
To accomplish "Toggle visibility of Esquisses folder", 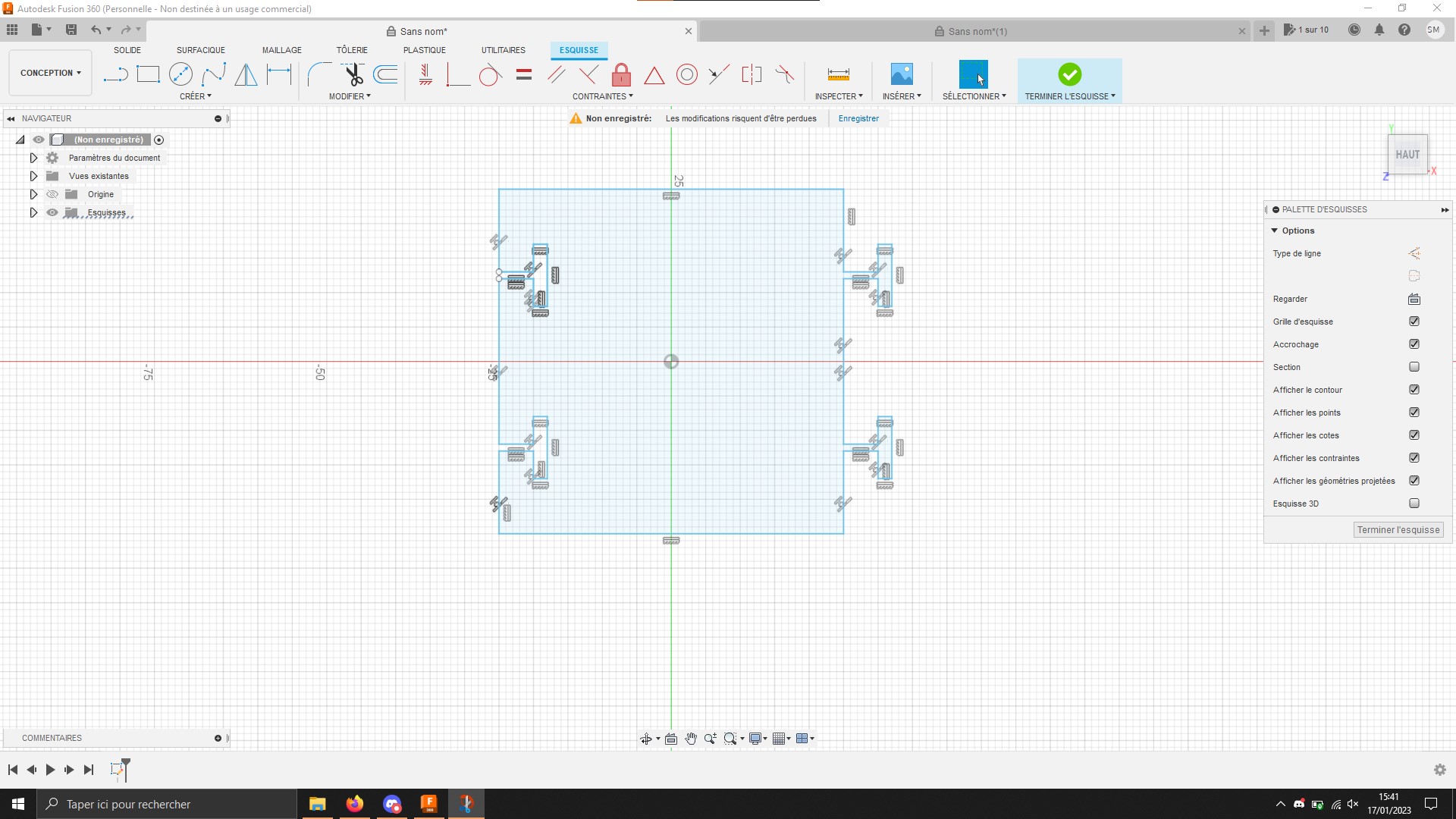I will 52,212.
